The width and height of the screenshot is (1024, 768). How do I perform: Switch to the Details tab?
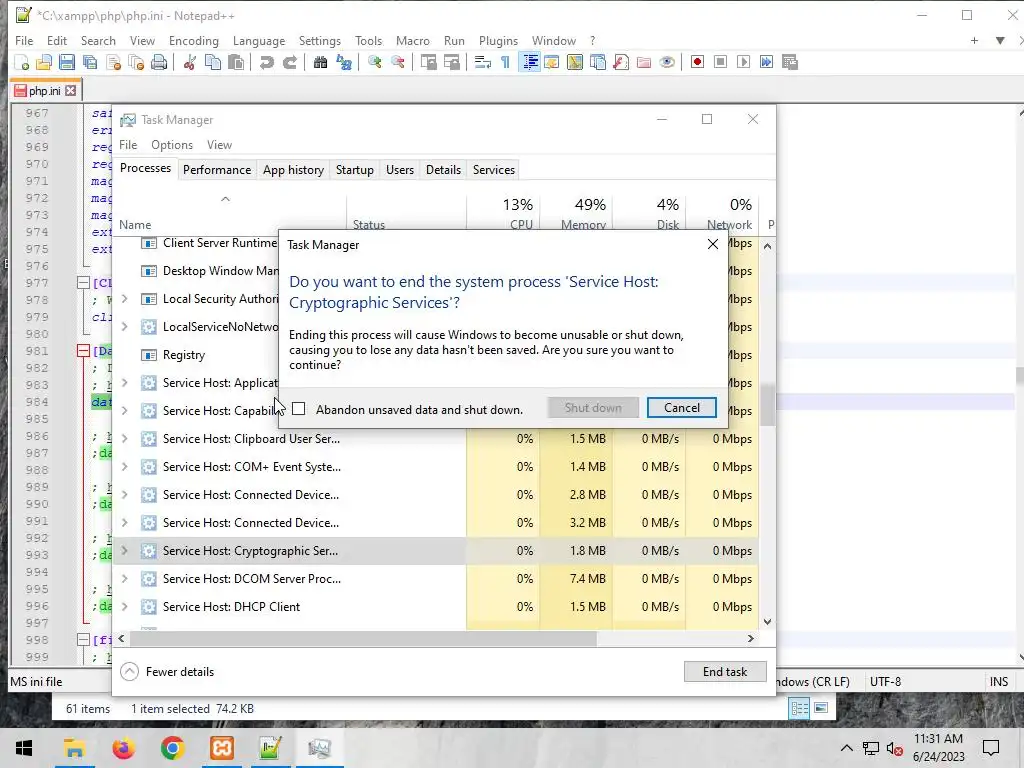(443, 170)
